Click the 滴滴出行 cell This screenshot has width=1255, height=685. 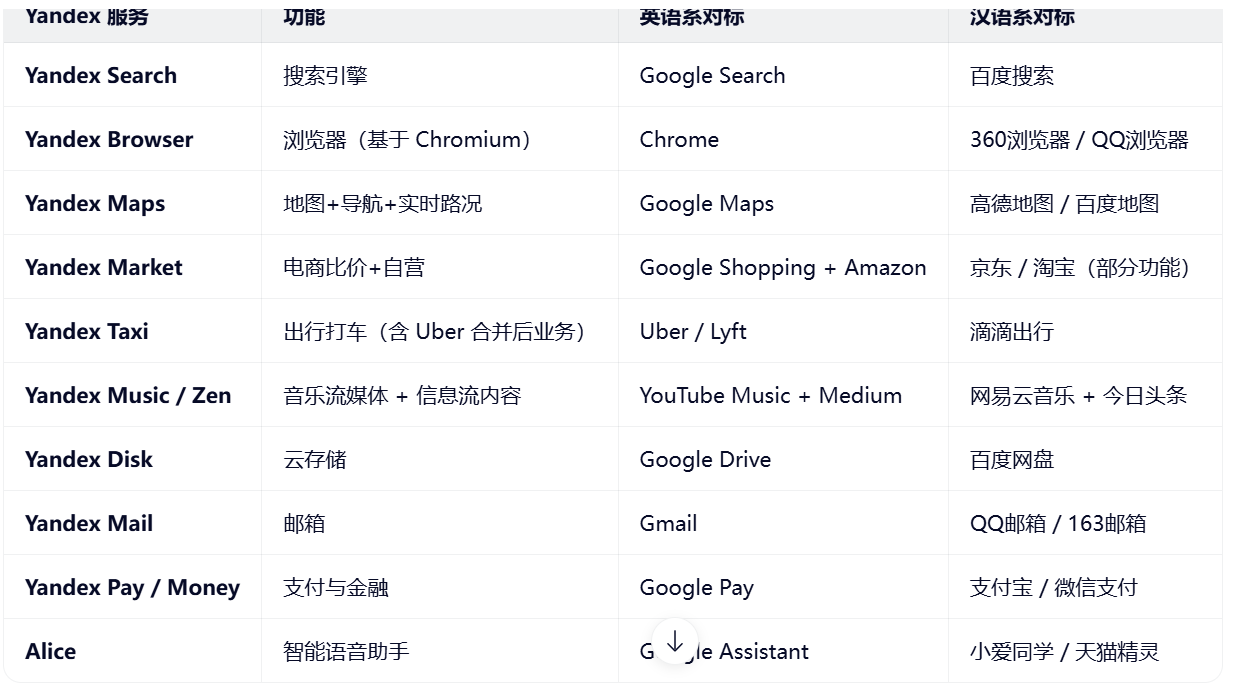[x=1012, y=332]
